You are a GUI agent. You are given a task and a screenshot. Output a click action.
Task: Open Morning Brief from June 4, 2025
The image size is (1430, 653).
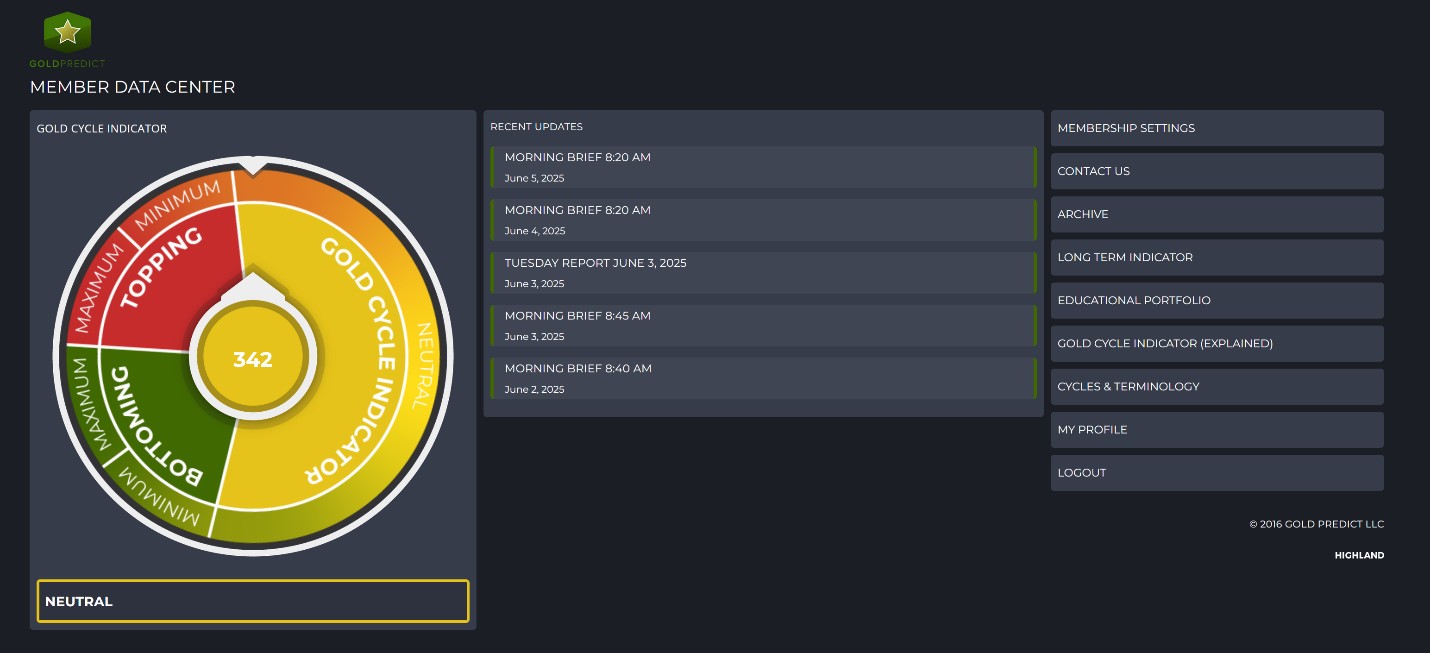[763, 220]
